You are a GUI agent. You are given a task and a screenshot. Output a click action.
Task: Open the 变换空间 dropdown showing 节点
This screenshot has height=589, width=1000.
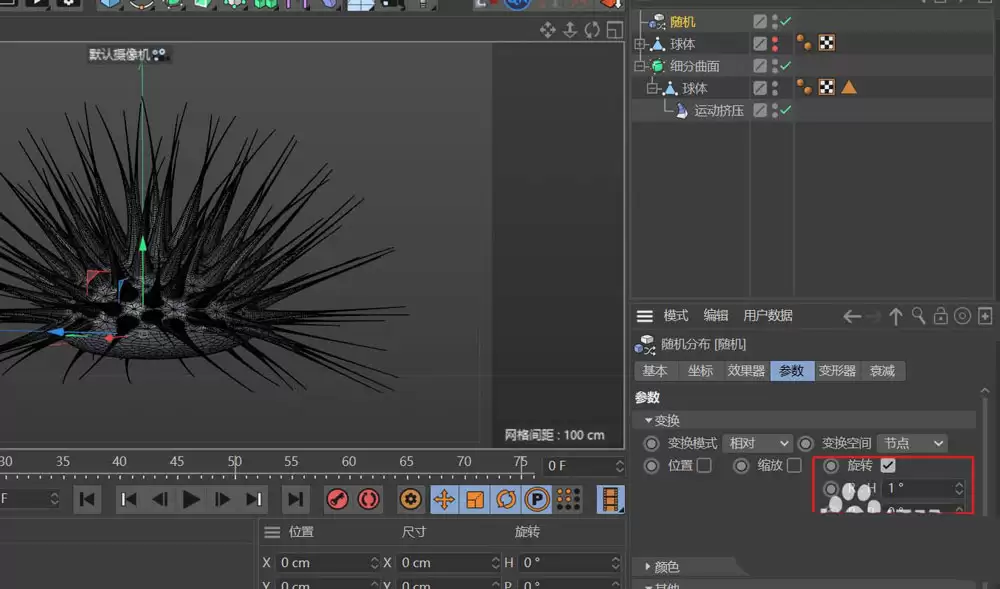[x=910, y=443]
